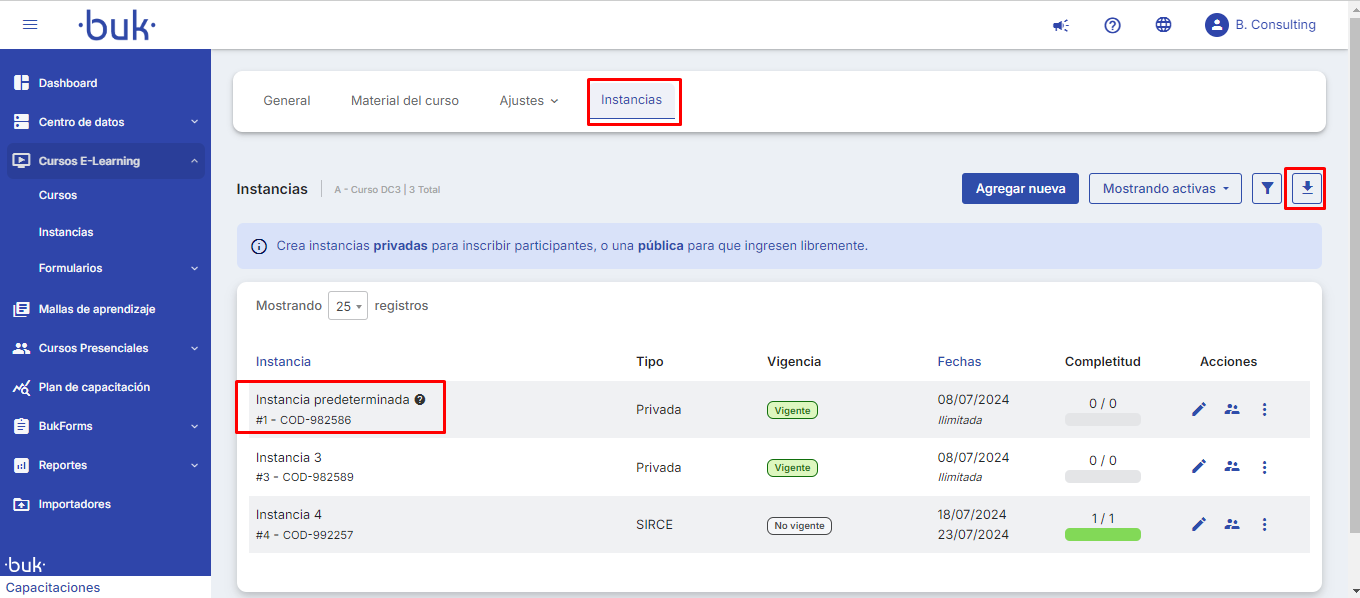Open the 25 records per page dropdown
The height and width of the screenshot is (598, 1360).
click(348, 306)
